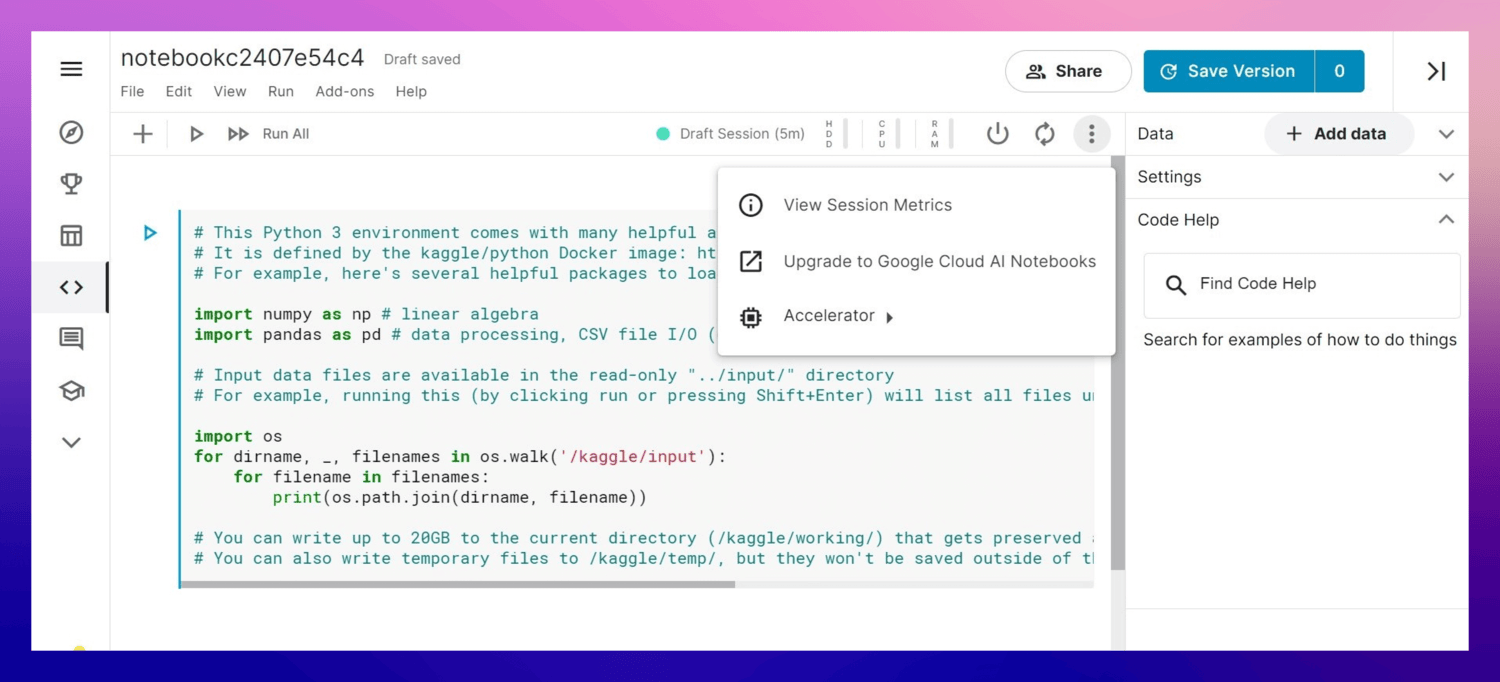Collapse the Code Help section chevron
The height and width of the screenshot is (682, 1500).
(x=1446, y=219)
